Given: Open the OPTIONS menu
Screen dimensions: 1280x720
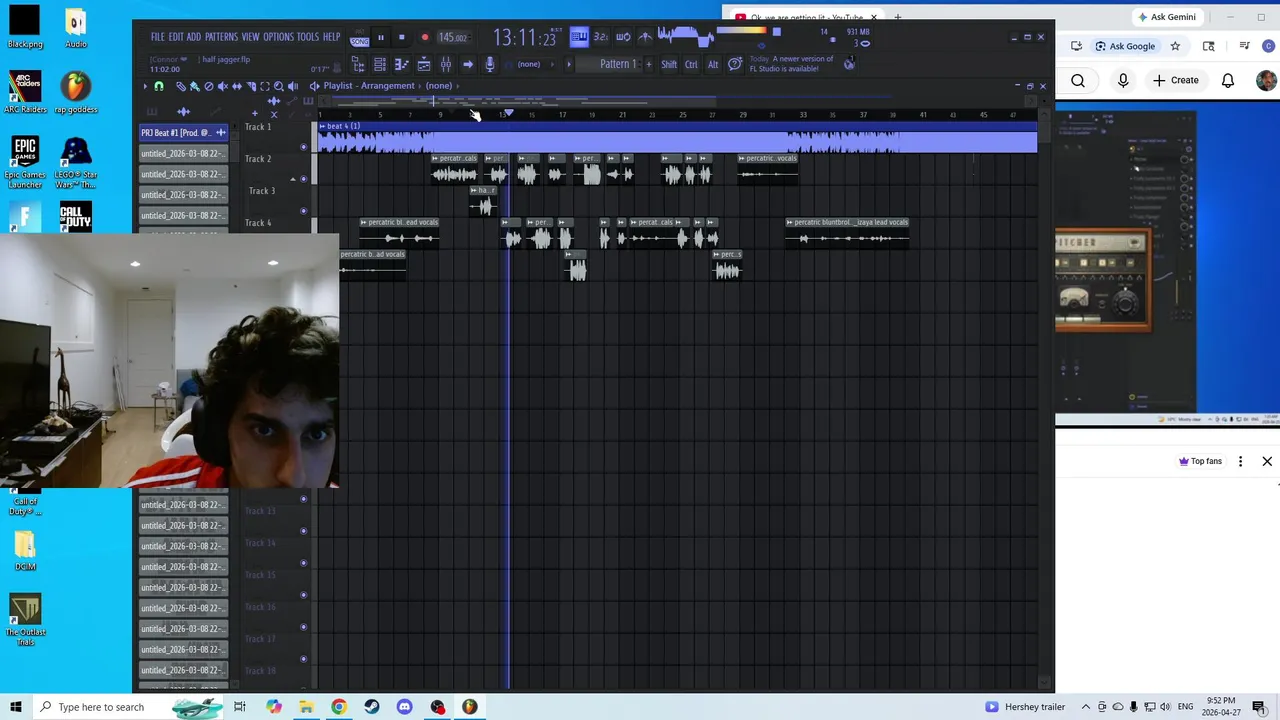Looking at the screenshot, I should tap(278, 37).
